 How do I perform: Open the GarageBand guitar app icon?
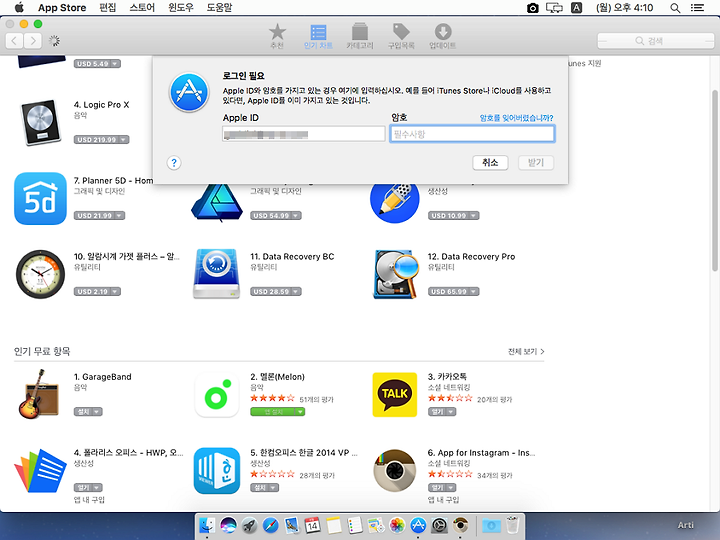click(x=39, y=394)
